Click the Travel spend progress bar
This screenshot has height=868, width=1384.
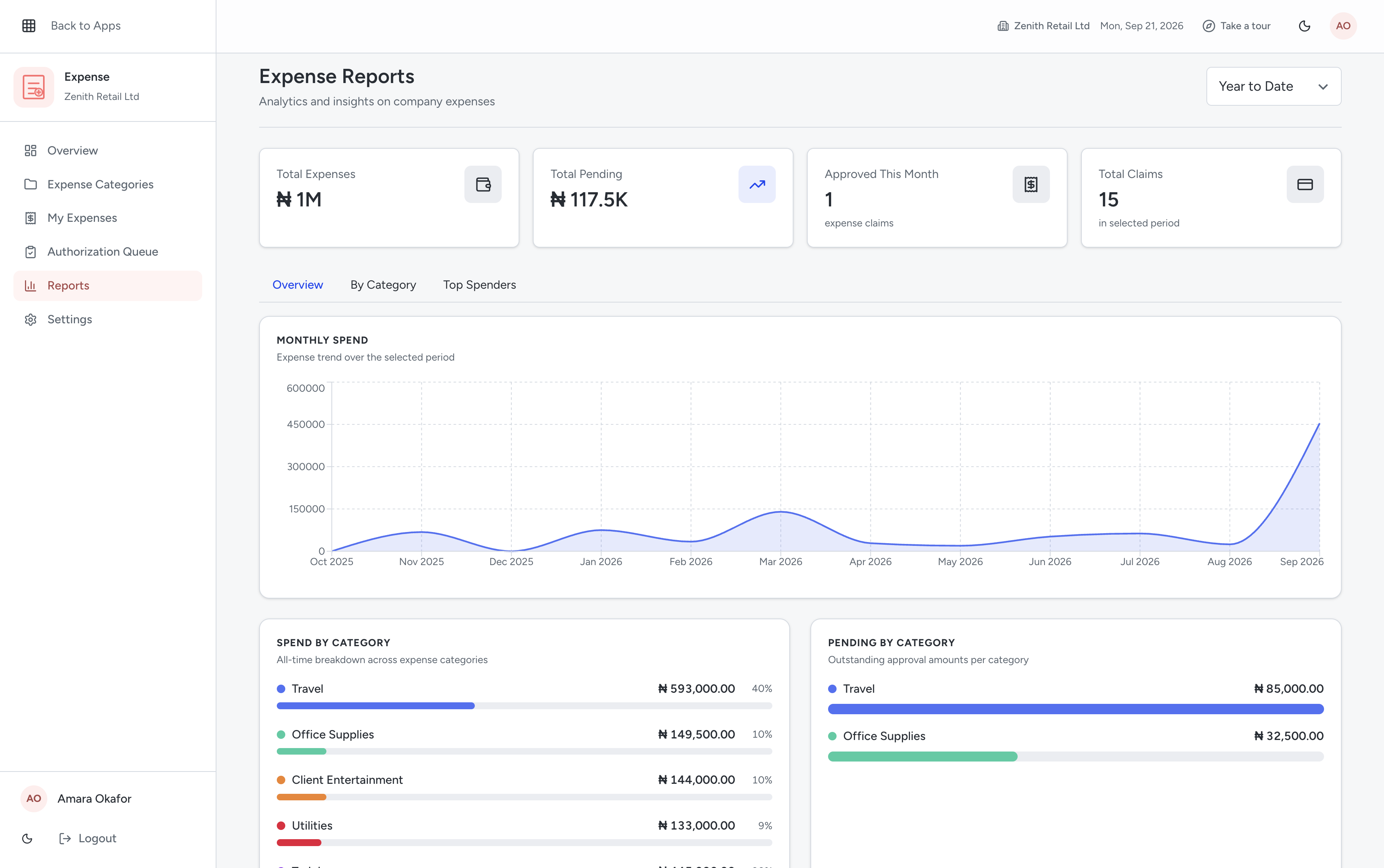pyautogui.click(x=524, y=705)
